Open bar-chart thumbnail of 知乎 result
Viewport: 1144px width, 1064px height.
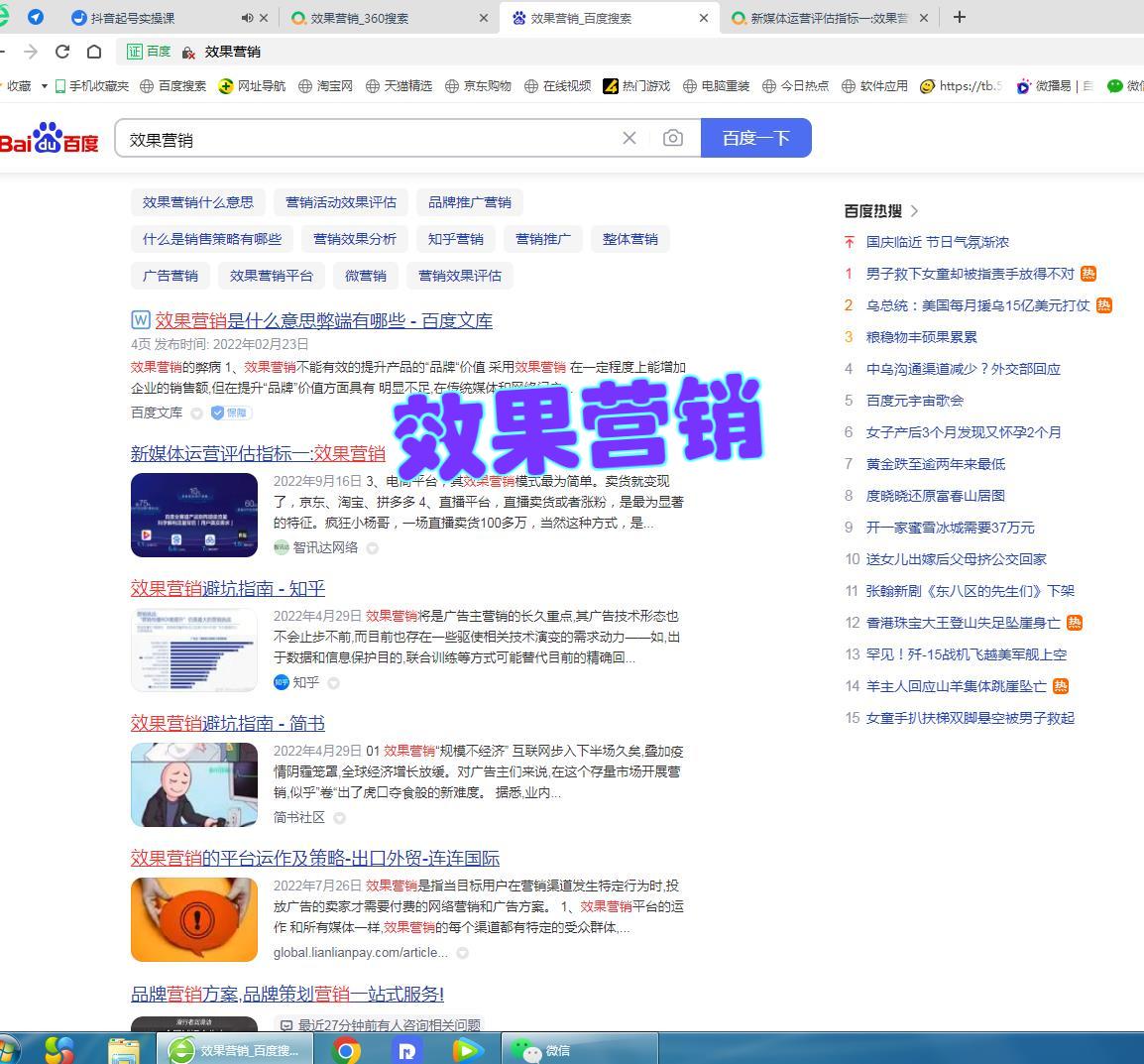pyautogui.click(x=194, y=650)
